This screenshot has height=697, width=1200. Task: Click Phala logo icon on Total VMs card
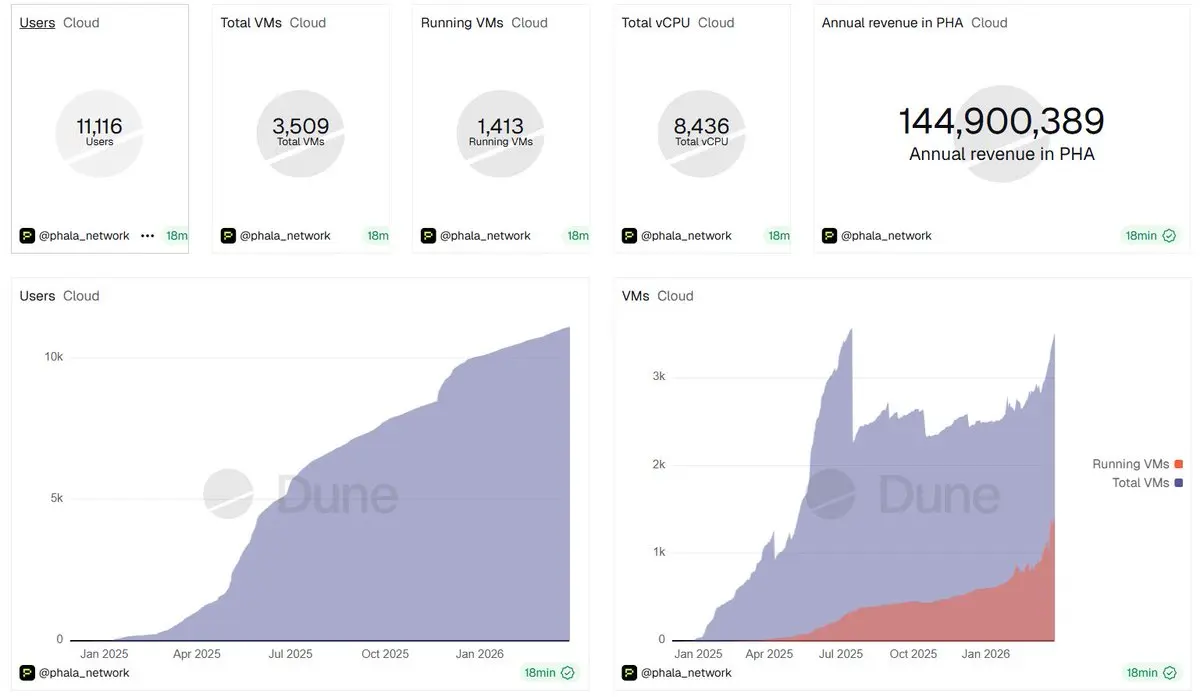[x=228, y=236]
